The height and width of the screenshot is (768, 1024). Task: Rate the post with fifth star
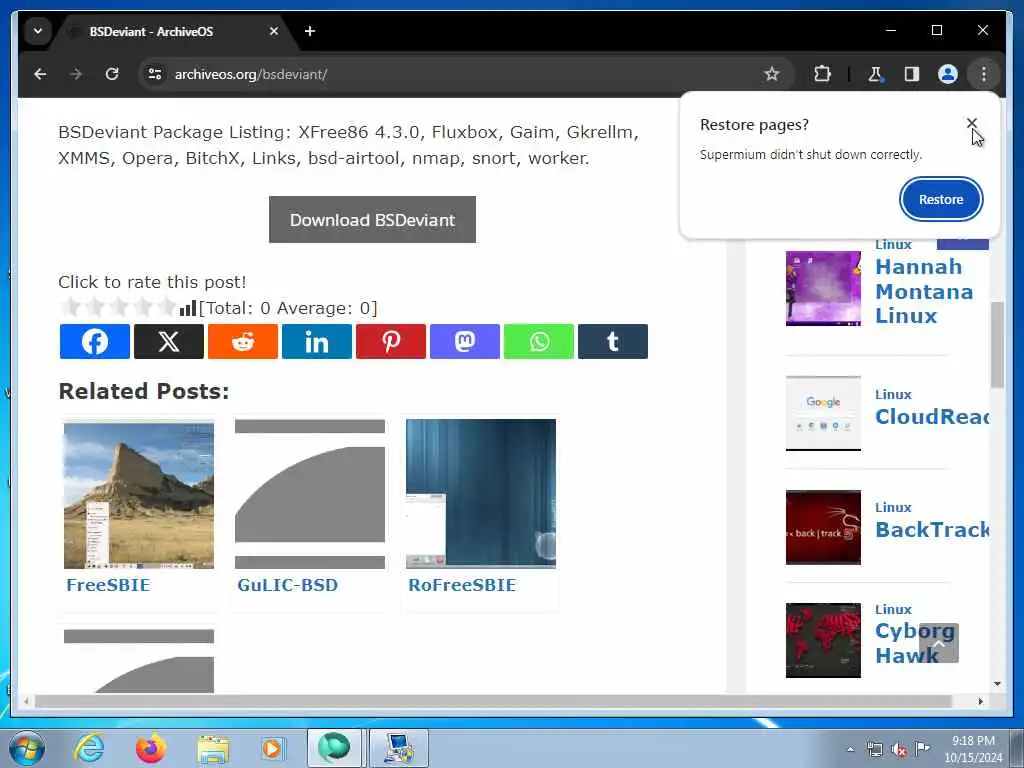[x=167, y=306]
